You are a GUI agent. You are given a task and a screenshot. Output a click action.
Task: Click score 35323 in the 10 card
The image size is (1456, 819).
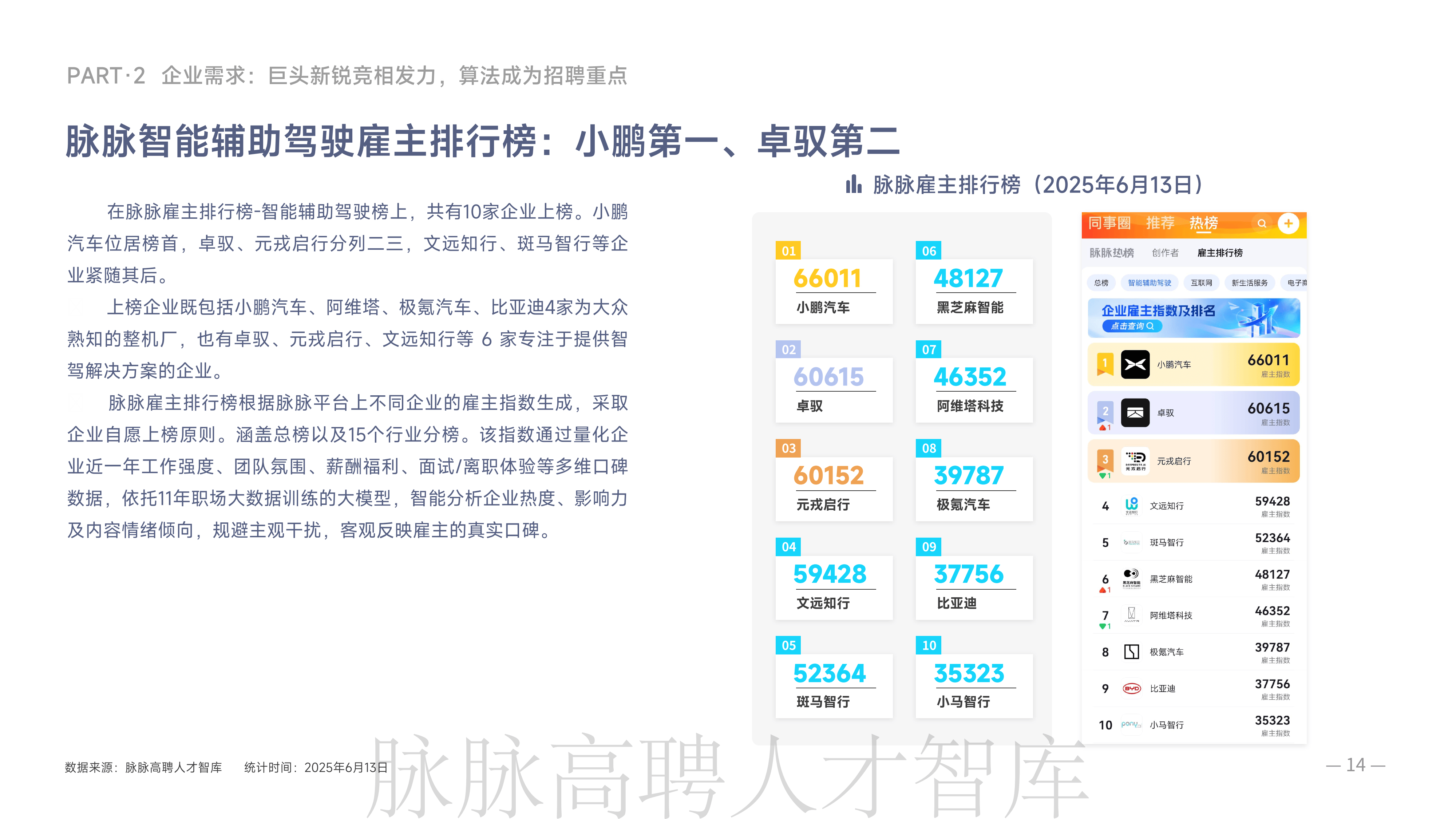pos(968,673)
